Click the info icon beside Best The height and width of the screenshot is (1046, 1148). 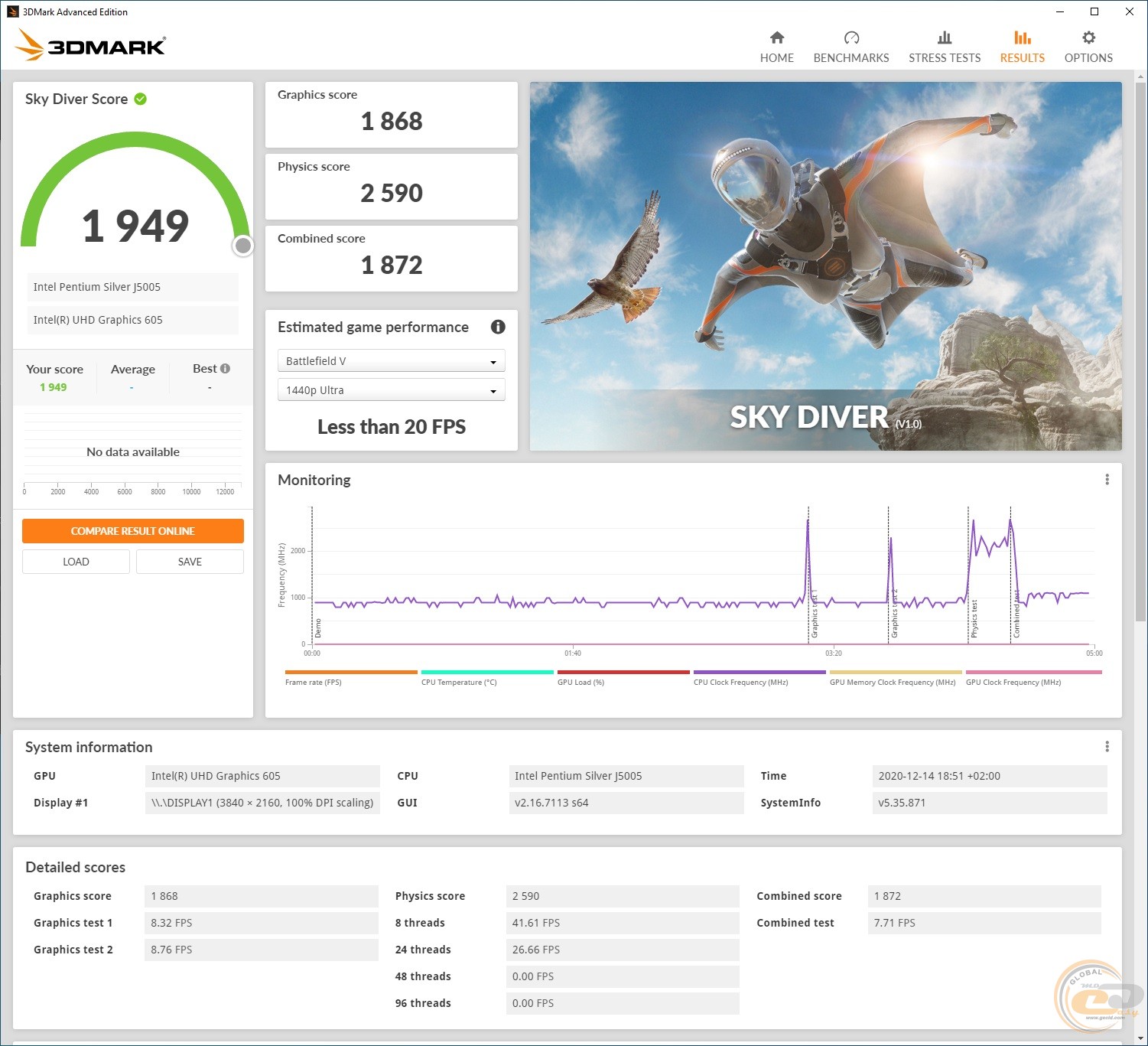point(225,369)
